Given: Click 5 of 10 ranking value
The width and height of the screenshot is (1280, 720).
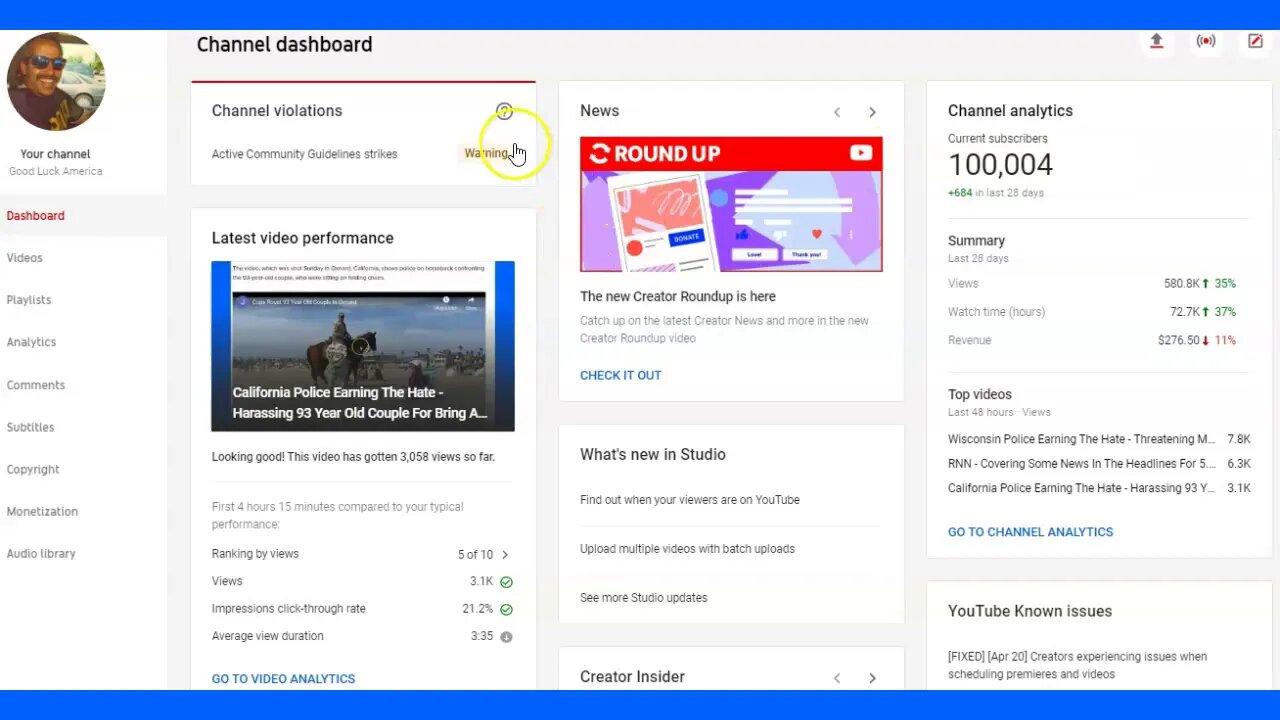Looking at the screenshot, I should [475, 554].
